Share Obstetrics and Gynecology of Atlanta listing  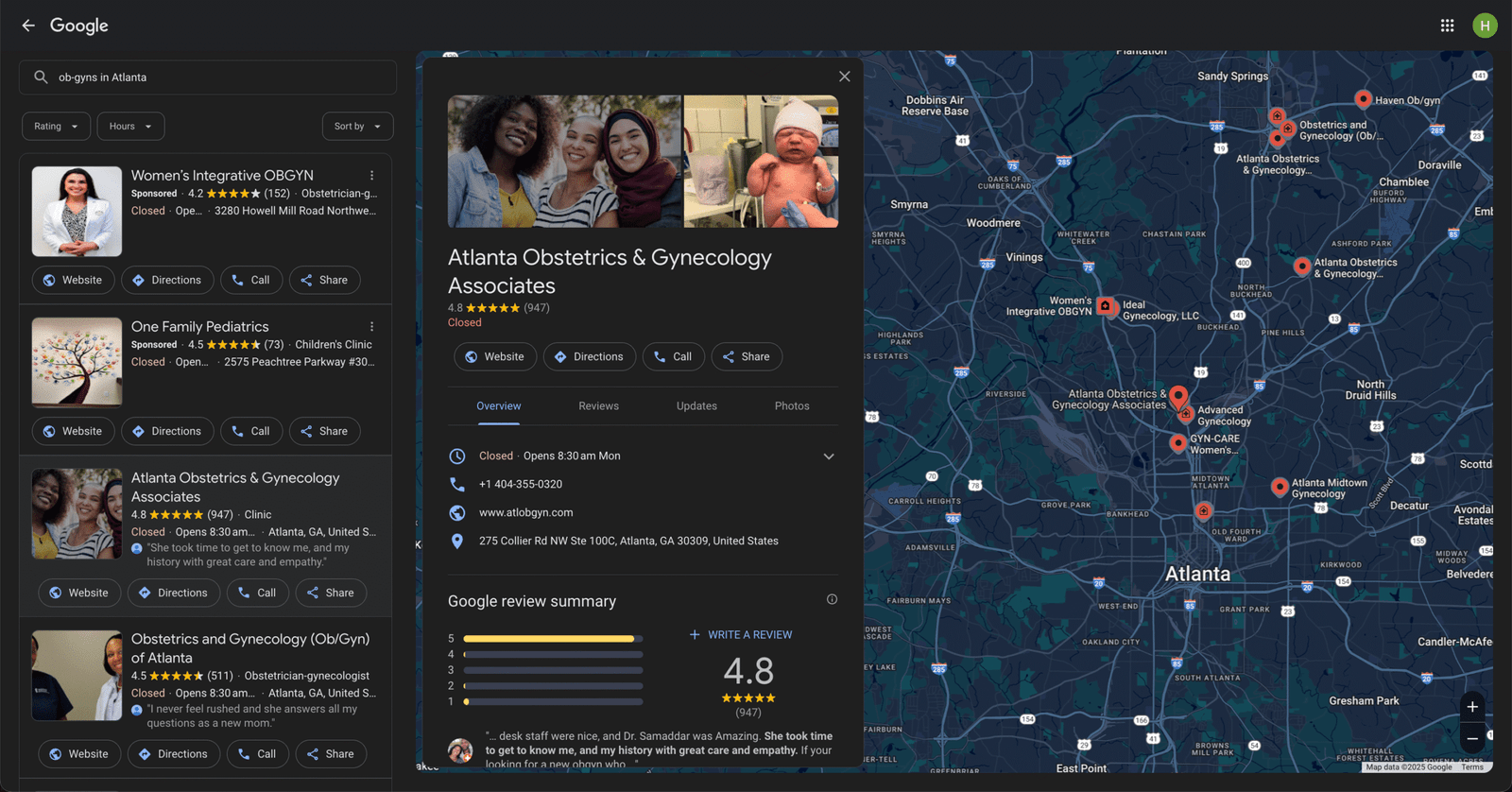click(331, 754)
